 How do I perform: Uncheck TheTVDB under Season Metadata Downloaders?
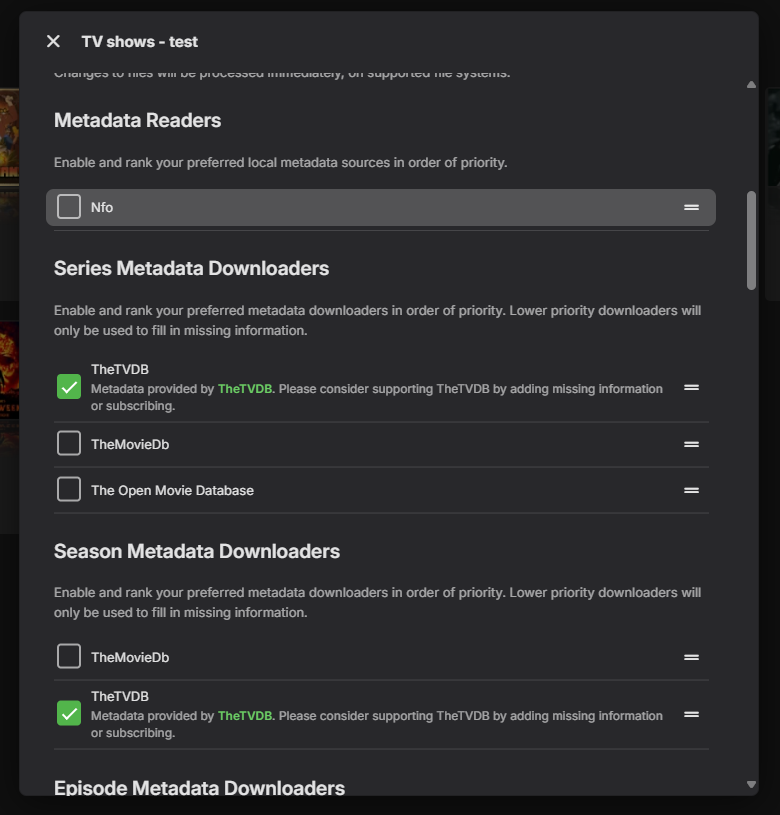pos(69,713)
